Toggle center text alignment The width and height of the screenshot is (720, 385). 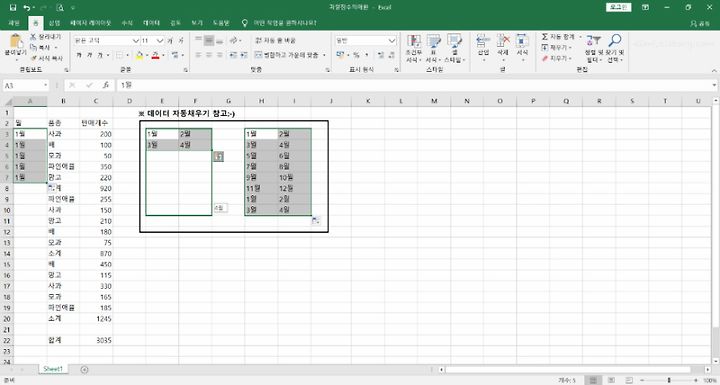(x=209, y=55)
